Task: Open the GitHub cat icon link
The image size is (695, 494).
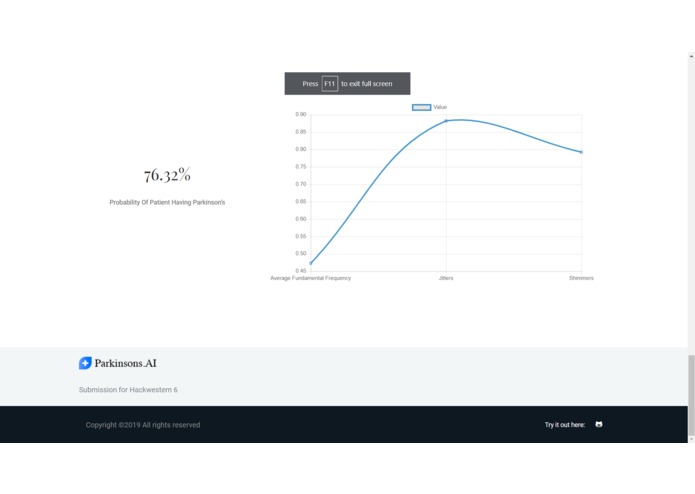Action: (x=599, y=424)
